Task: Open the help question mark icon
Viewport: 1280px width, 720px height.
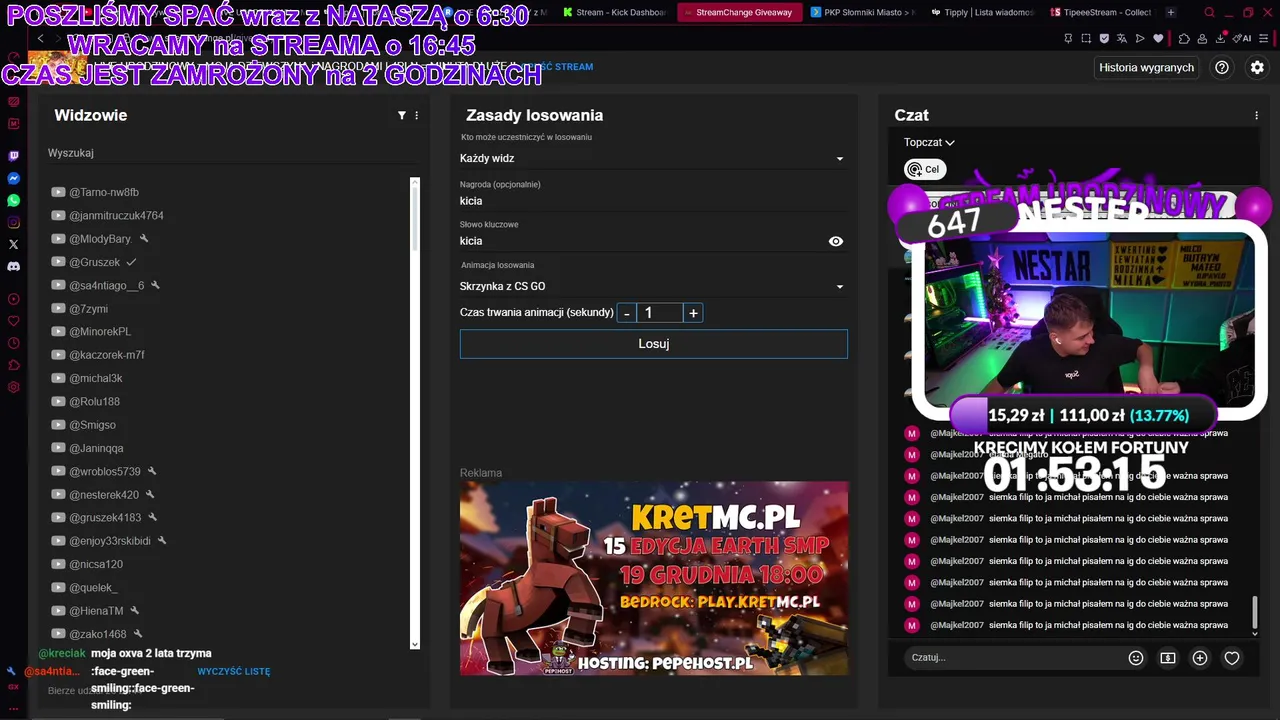Action: pyautogui.click(x=1222, y=67)
